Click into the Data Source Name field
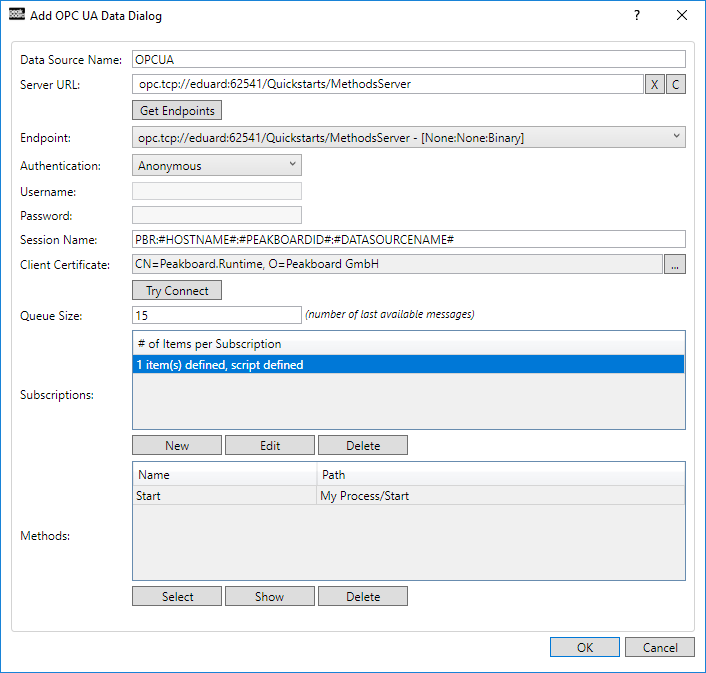 pos(408,59)
